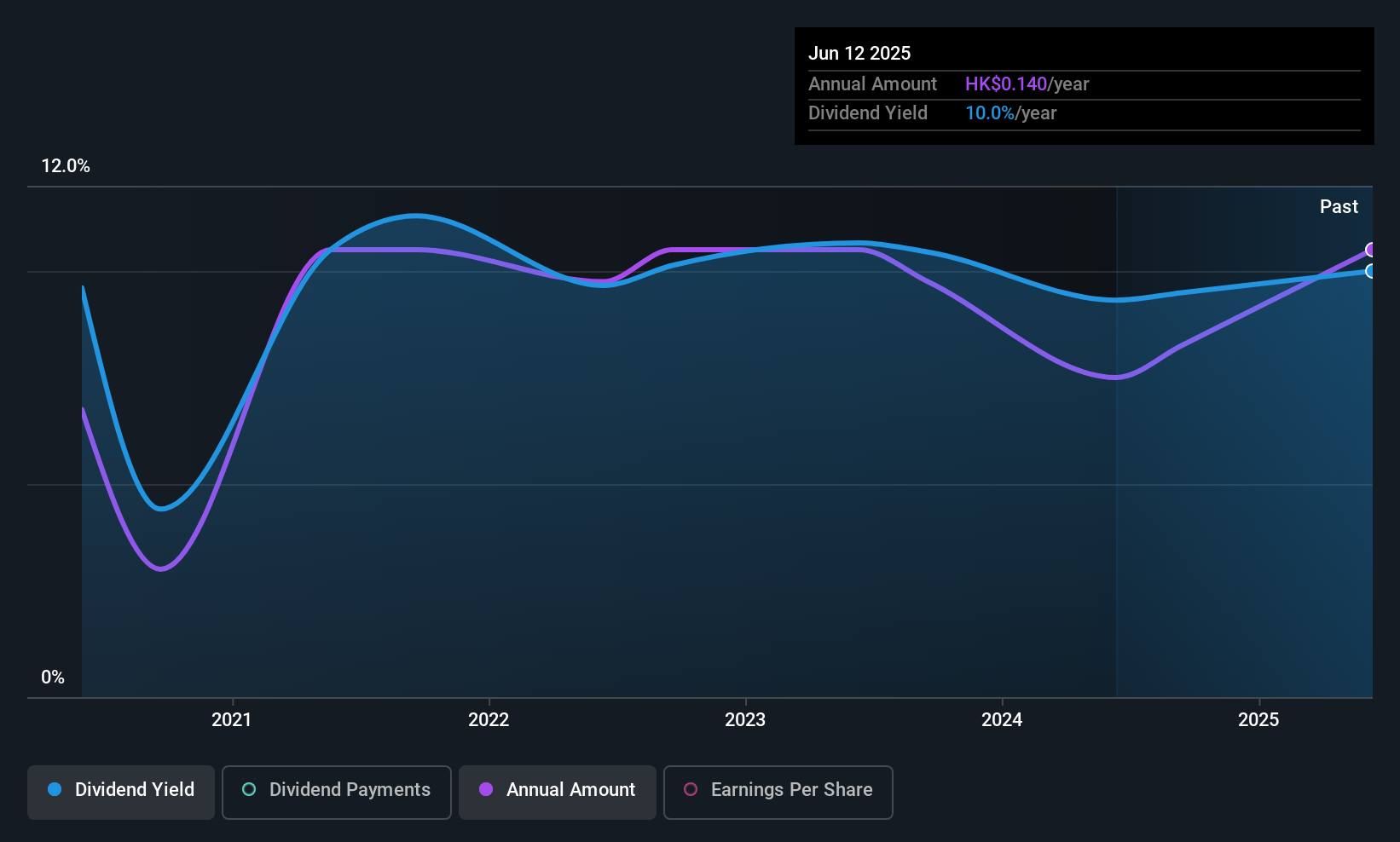The height and width of the screenshot is (842, 1400).
Task: Show the Earnings Per Share series
Action: click(778, 792)
